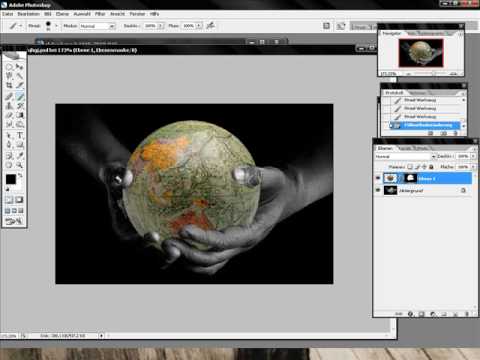
Task: Select the Ebene 1 layer mask thumbnail
Action: pos(410,178)
